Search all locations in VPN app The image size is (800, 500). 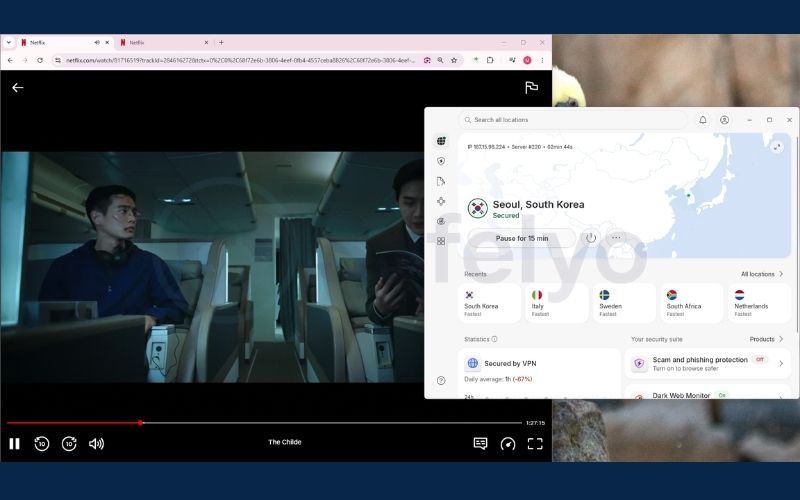572,120
